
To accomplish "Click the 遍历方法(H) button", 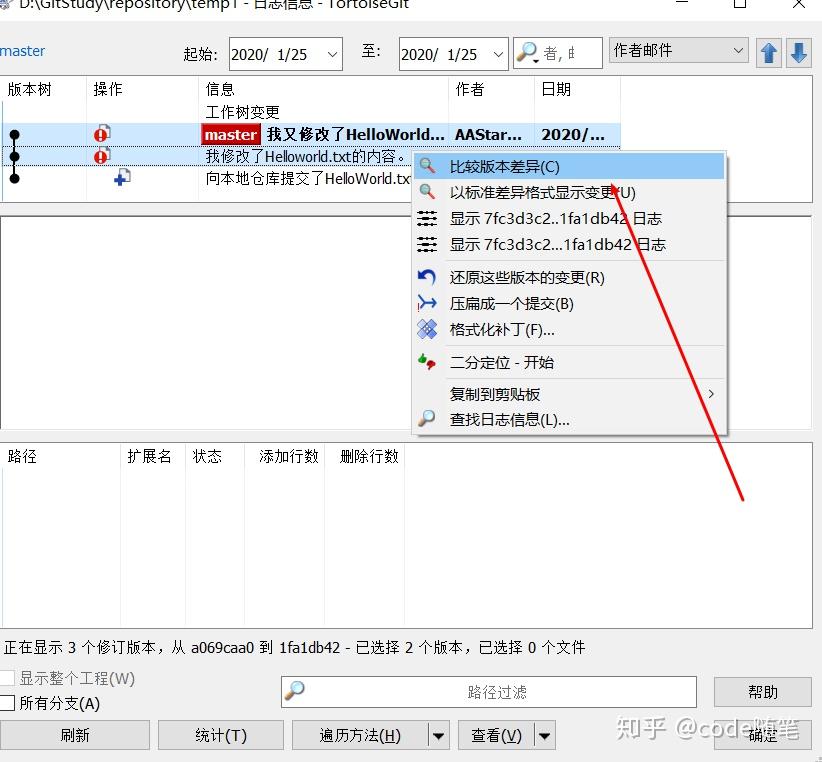I will [x=360, y=735].
